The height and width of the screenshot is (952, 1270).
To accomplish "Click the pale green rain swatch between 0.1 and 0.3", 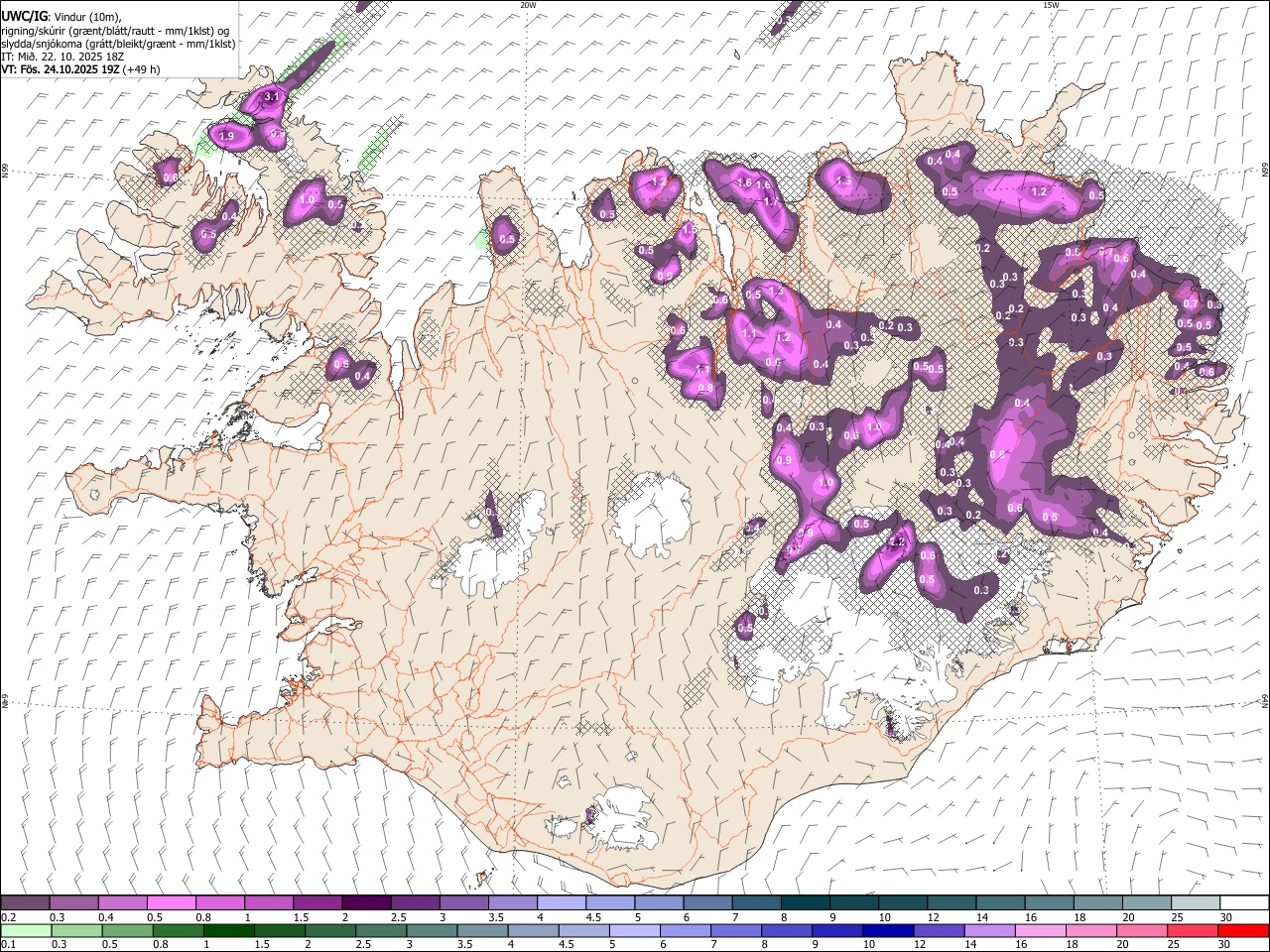I will point(25,931).
